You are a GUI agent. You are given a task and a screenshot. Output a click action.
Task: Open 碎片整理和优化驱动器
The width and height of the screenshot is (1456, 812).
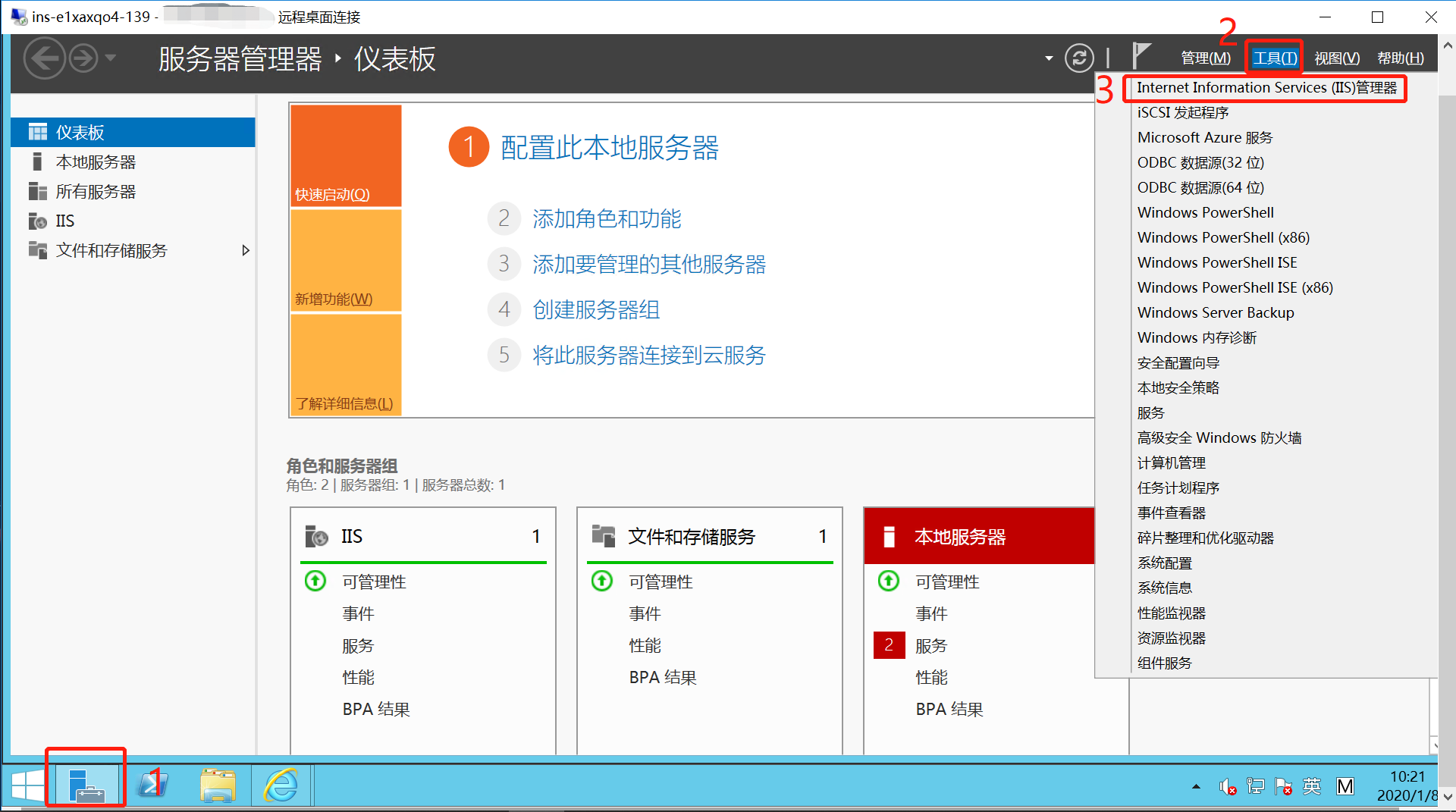point(1206,538)
